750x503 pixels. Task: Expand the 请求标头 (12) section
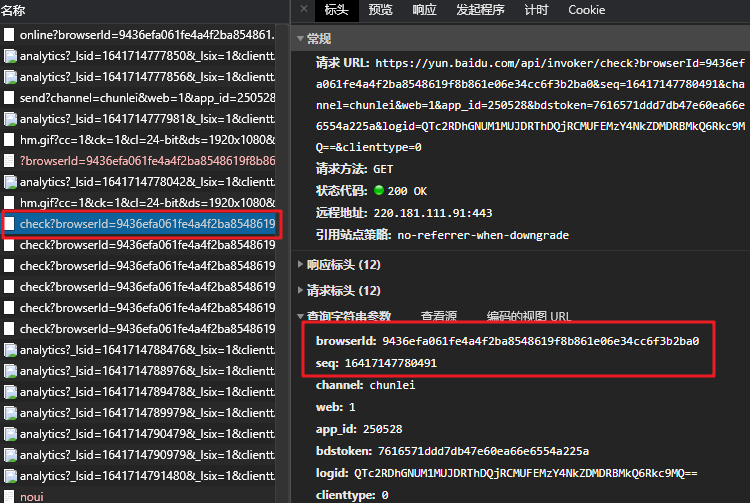(x=300, y=290)
